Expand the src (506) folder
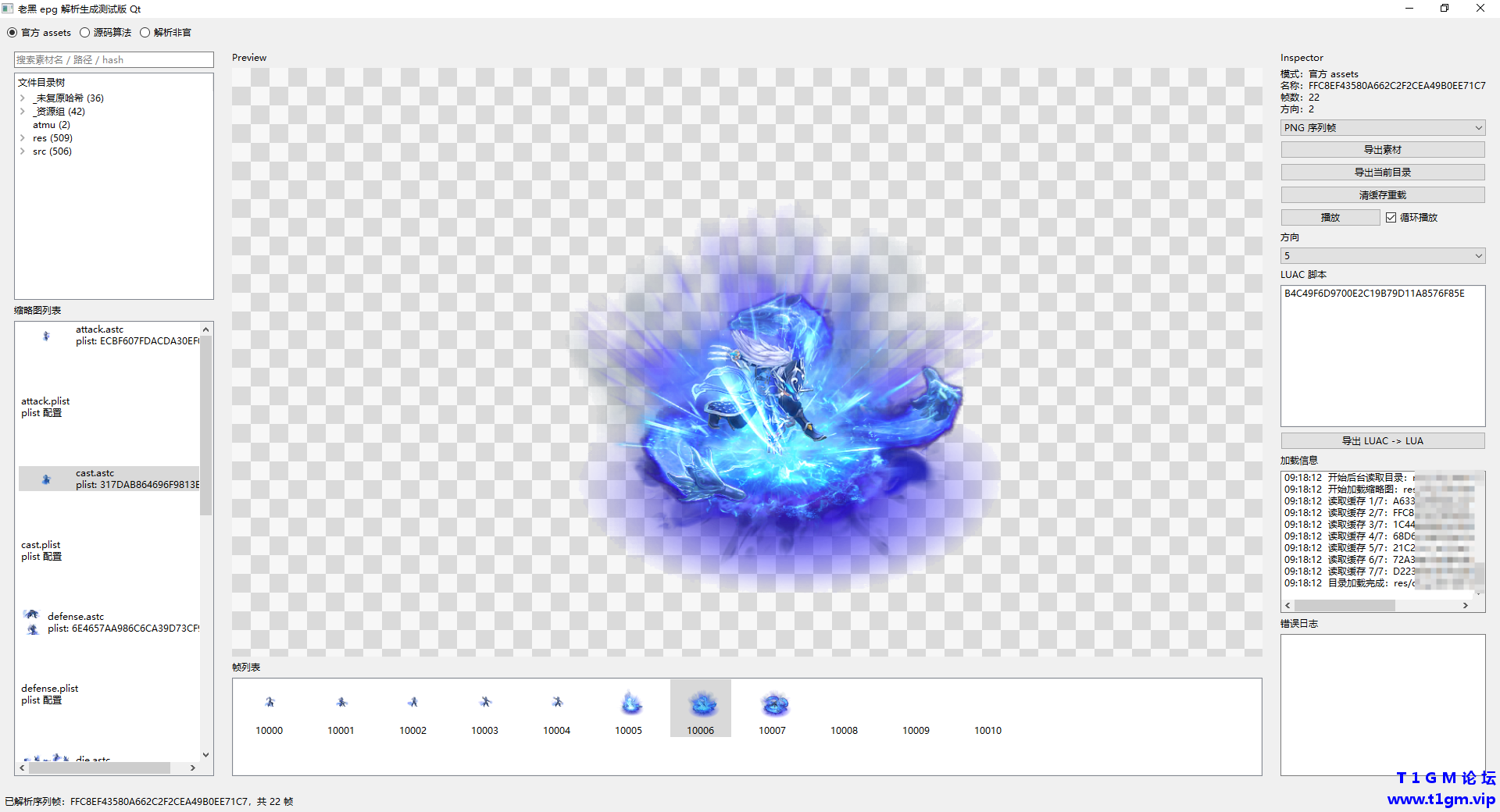This screenshot has width=1500, height=812. click(x=23, y=151)
